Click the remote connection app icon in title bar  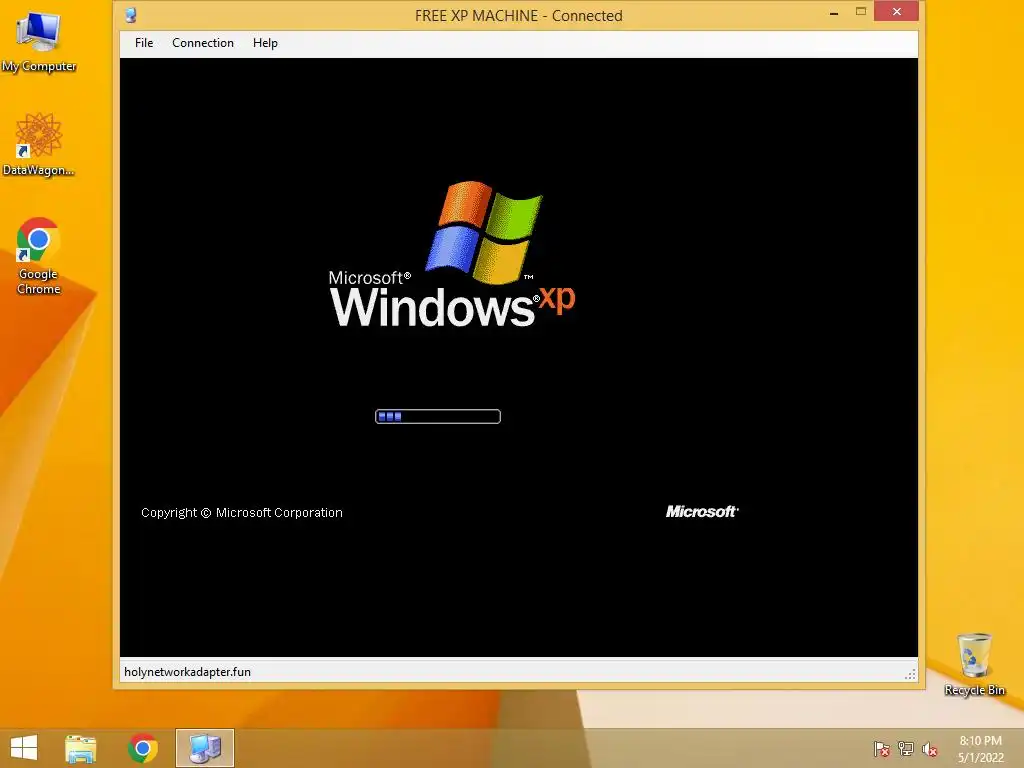131,15
